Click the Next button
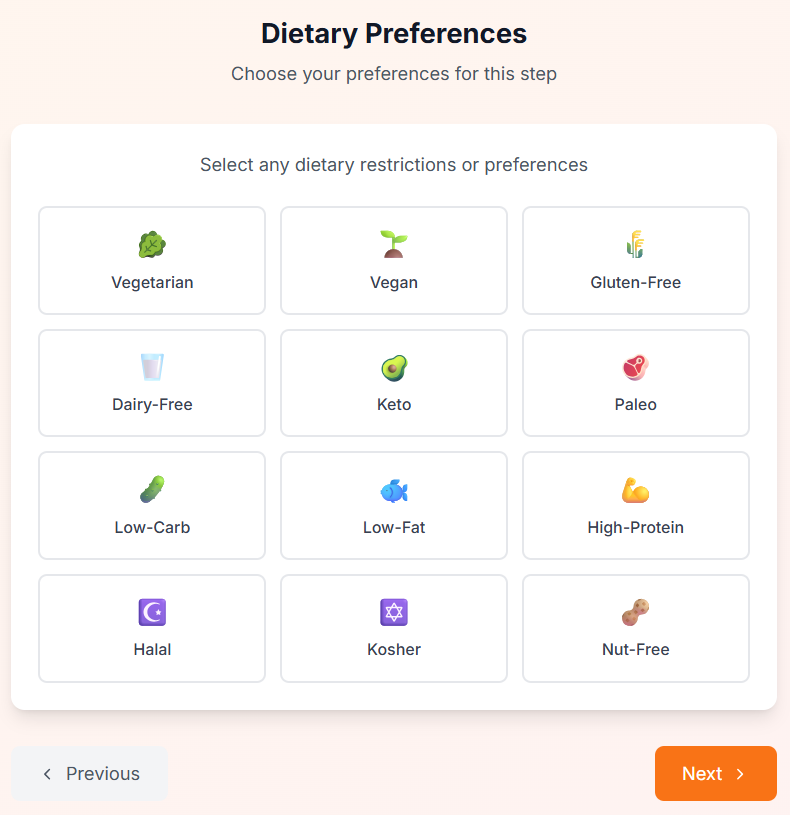Image resolution: width=790 pixels, height=815 pixels. coord(715,773)
